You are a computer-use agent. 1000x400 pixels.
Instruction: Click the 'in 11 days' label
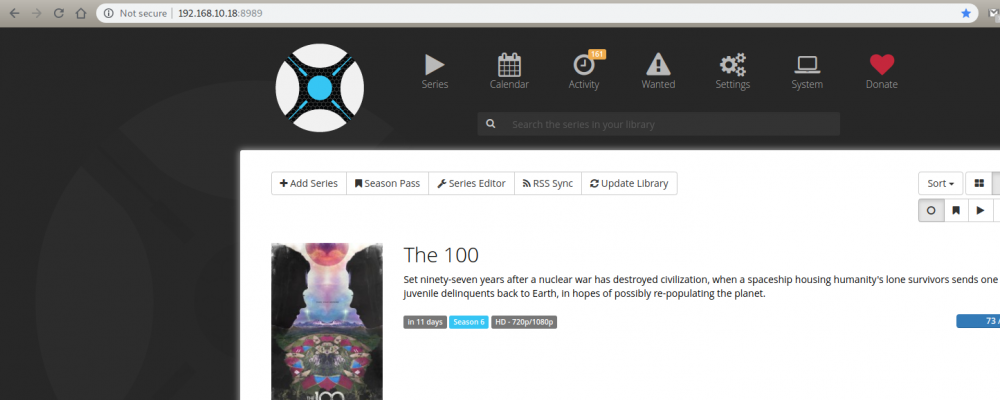425,322
